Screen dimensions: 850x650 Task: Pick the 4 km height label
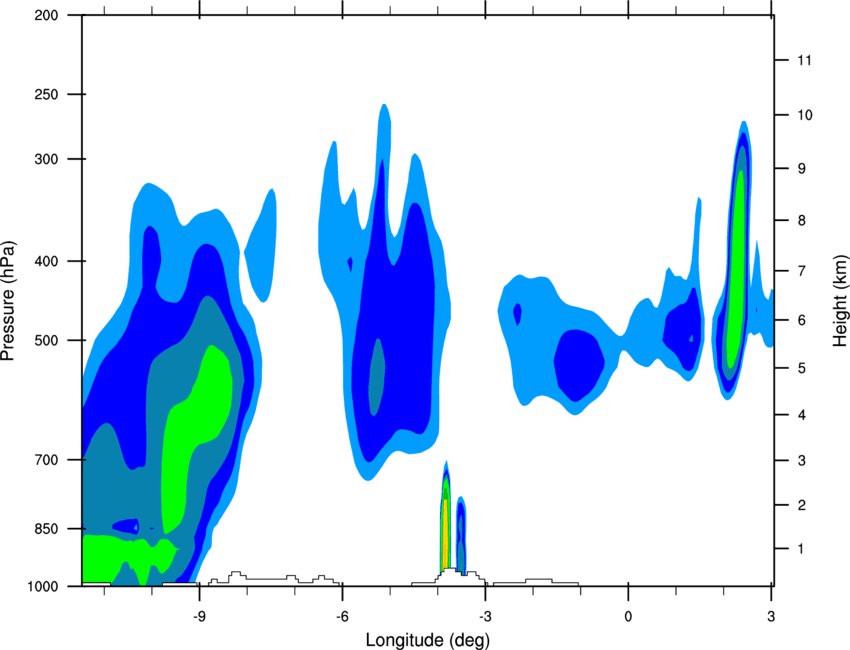[802, 415]
